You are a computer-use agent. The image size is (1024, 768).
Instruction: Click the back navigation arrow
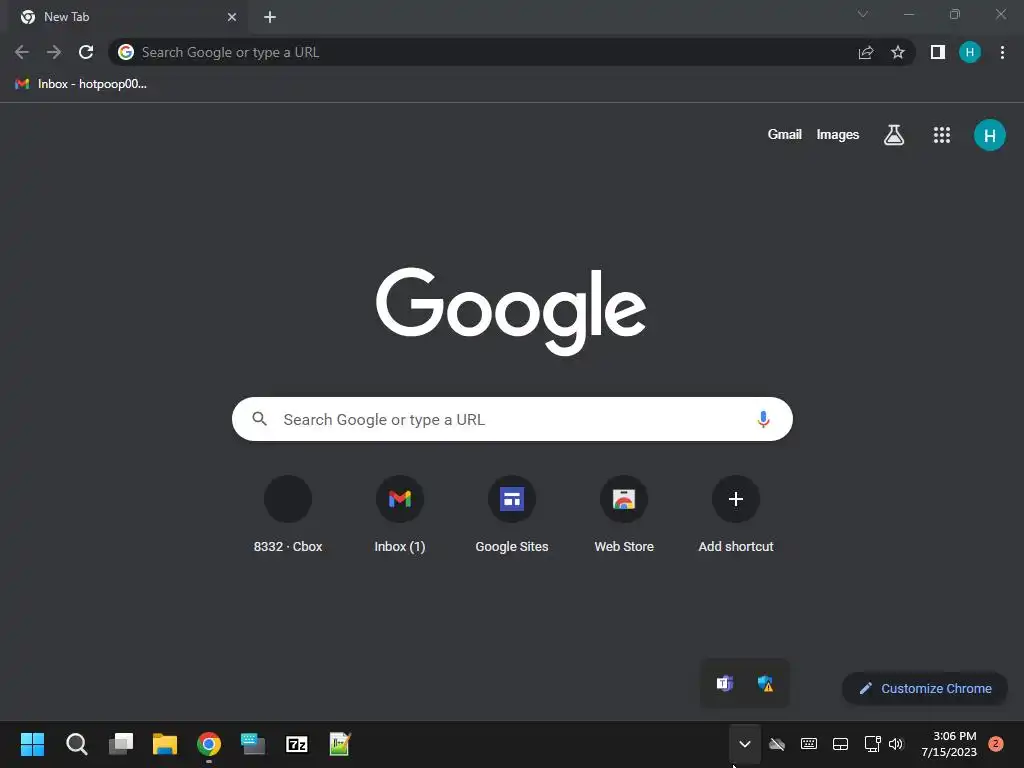point(22,52)
